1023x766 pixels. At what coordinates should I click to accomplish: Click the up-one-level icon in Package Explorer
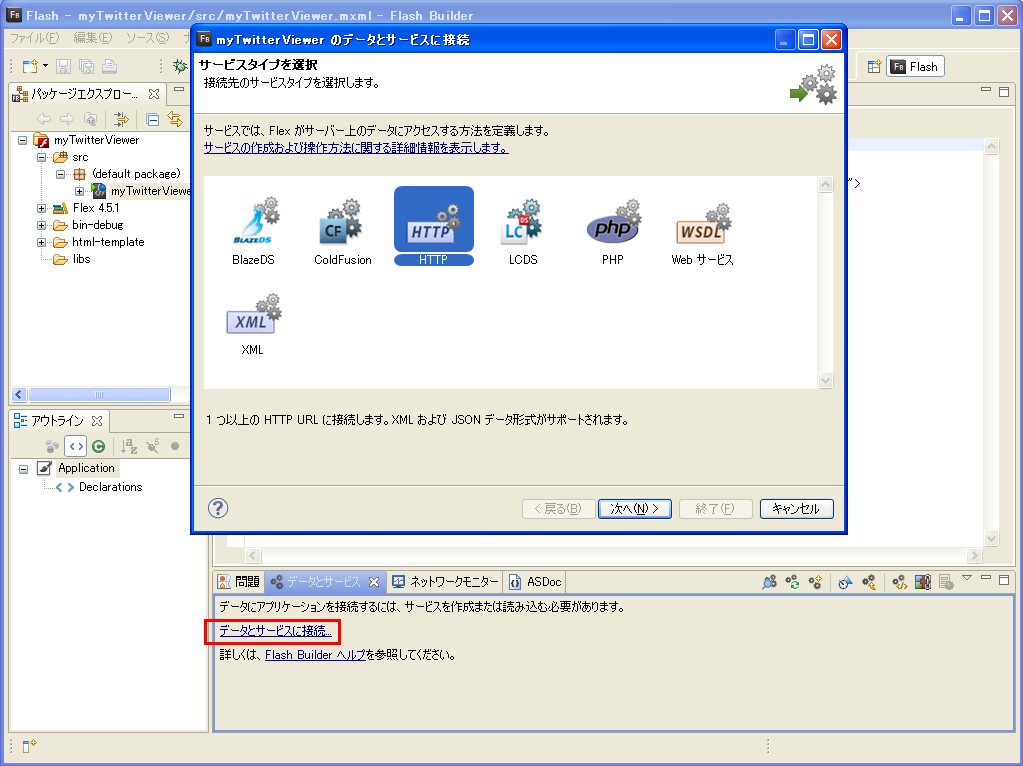click(x=91, y=119)
